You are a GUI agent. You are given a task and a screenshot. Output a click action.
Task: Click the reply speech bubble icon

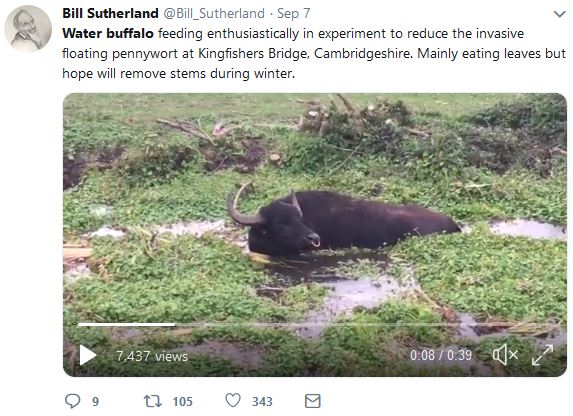click(x=72, y=401)
